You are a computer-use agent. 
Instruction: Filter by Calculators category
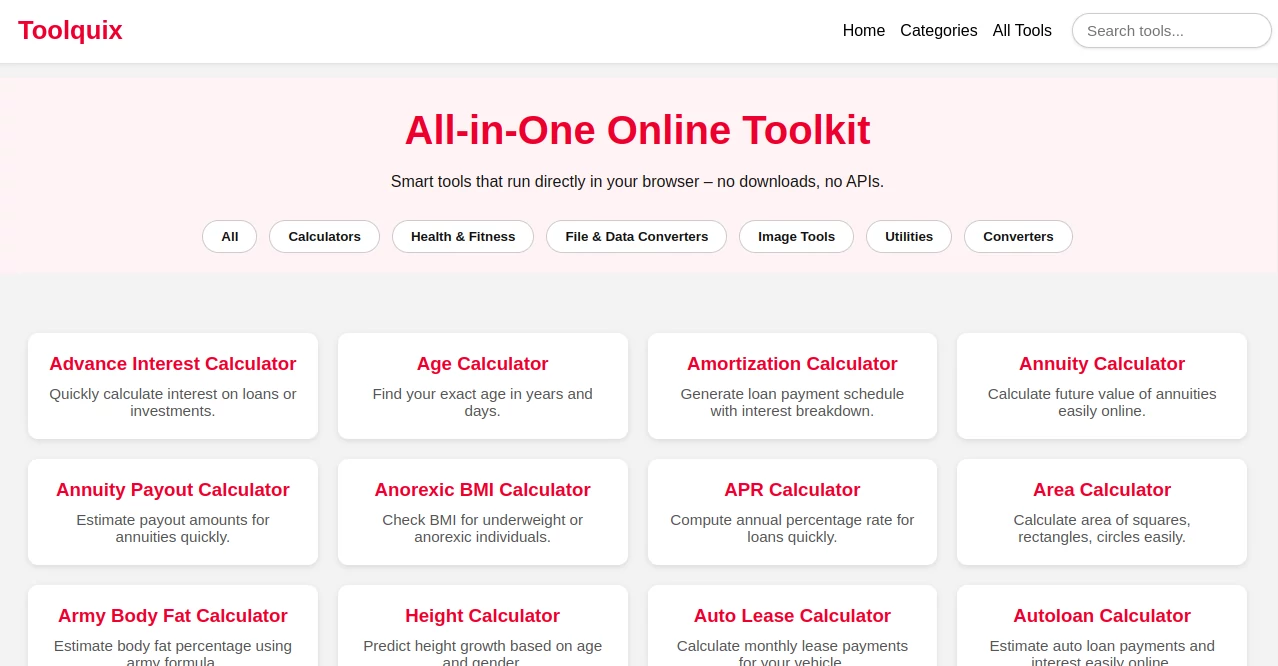coord(325,237)
